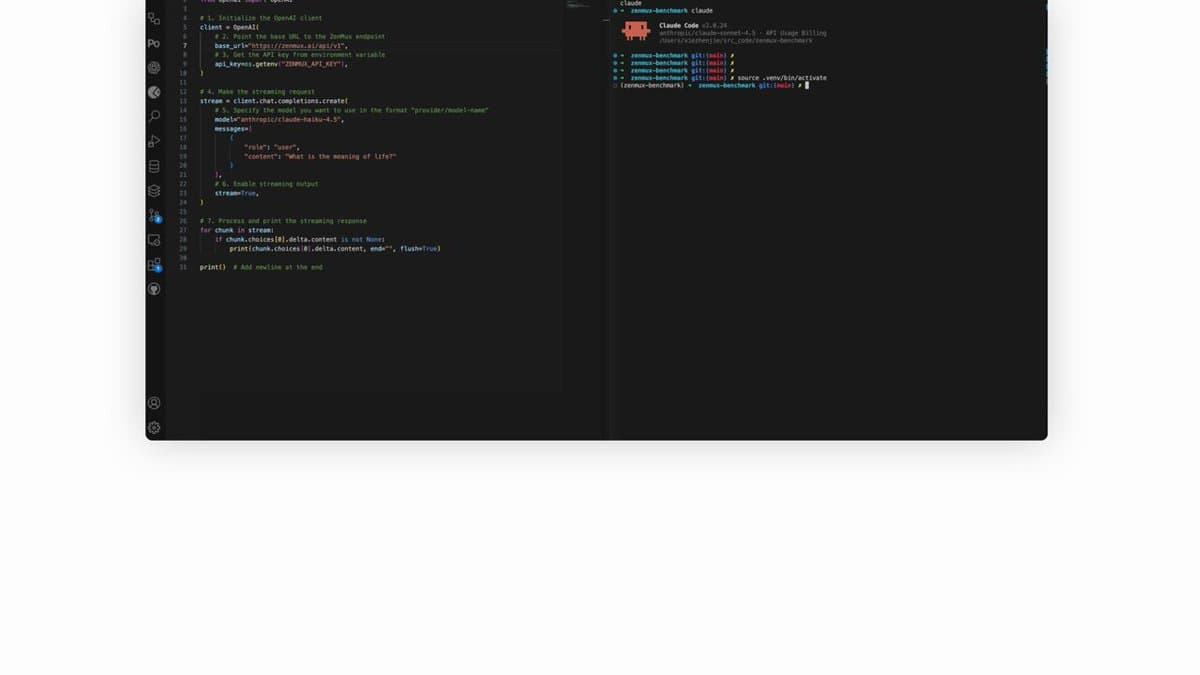This screenshot has height=675, width=1200.
Task: Click the 'messages=[' code line
Action: (233, 128)
